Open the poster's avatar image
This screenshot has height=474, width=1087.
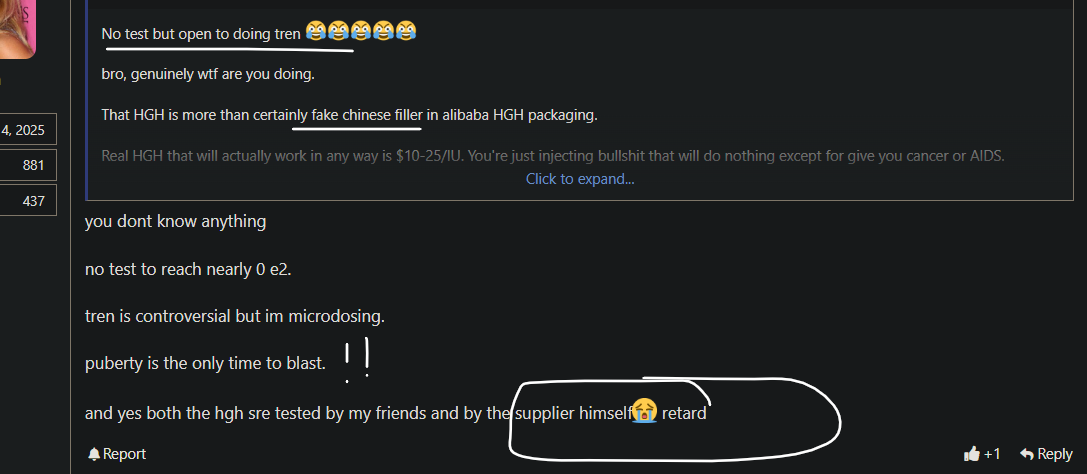click(x=18, y=28)
